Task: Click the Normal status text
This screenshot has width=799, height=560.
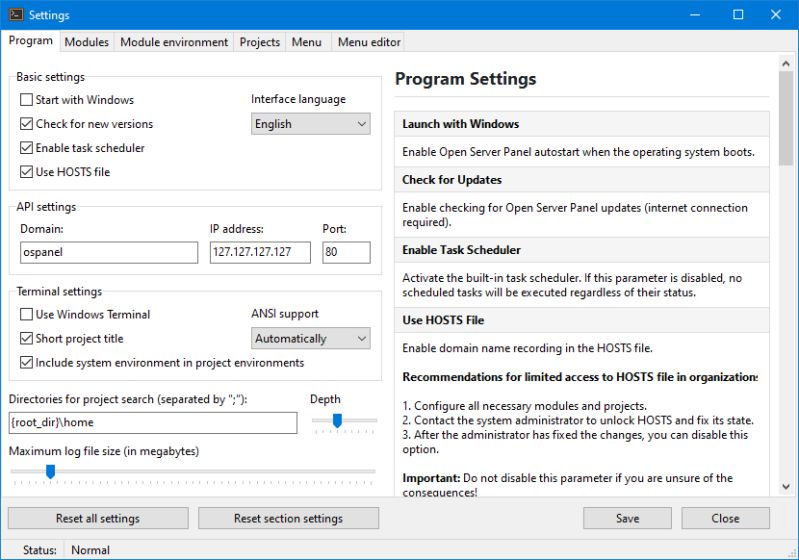Action: [90, 550]
